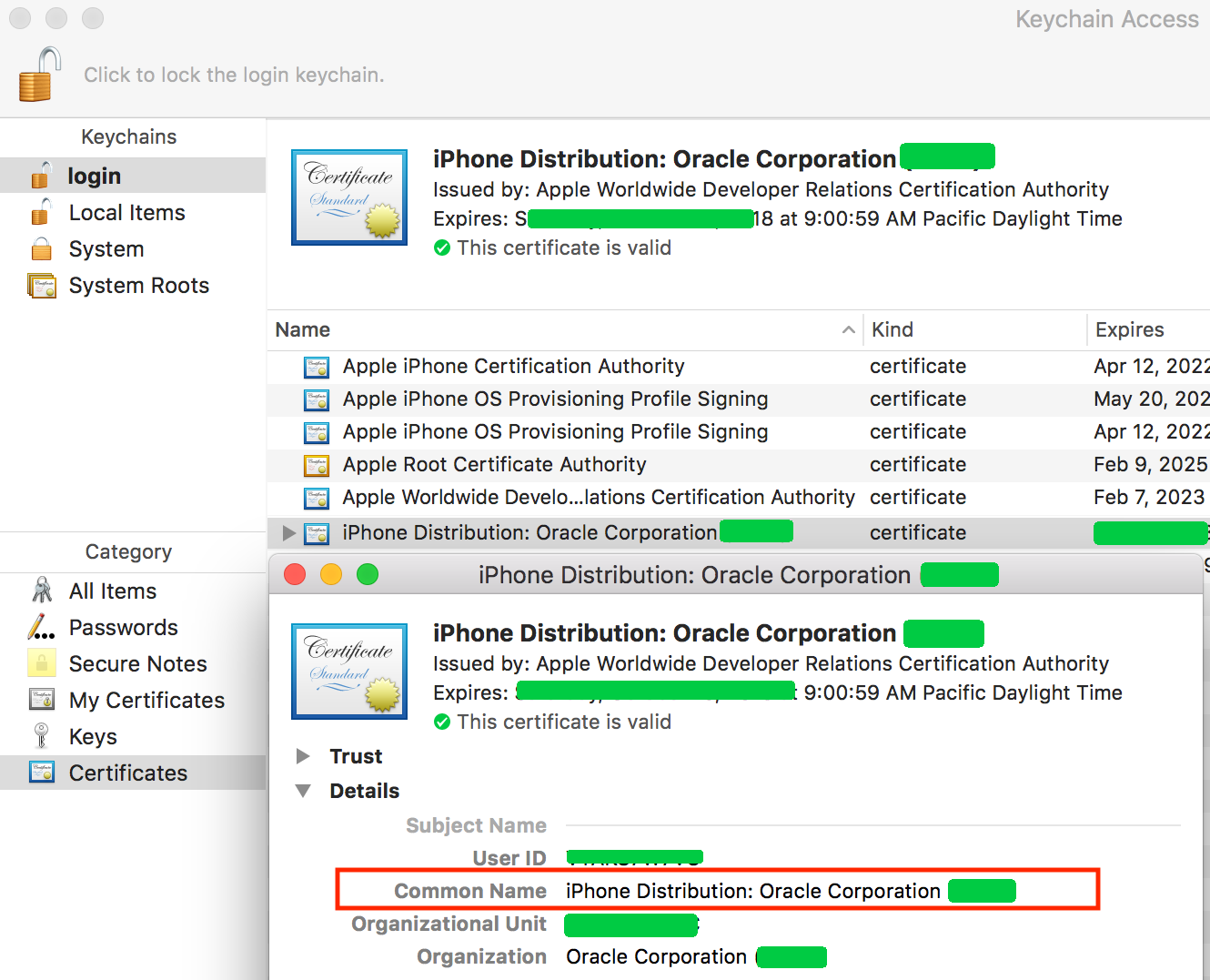Screen dimensions: 1210x980
Task: Show the Keys category
Action: click(133, 736)
